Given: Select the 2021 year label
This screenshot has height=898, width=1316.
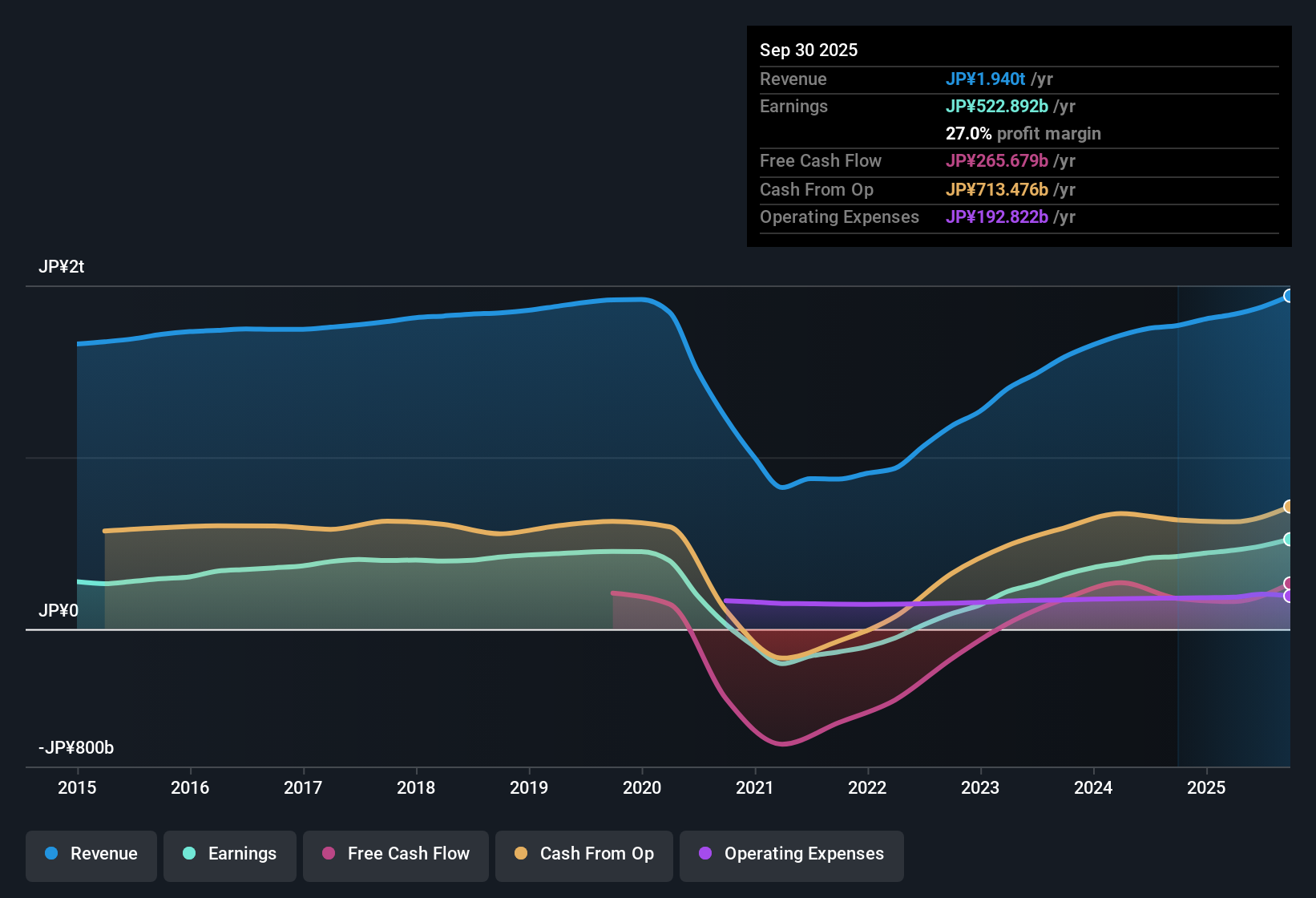Looking at the screenshot, I should point(754,788).
